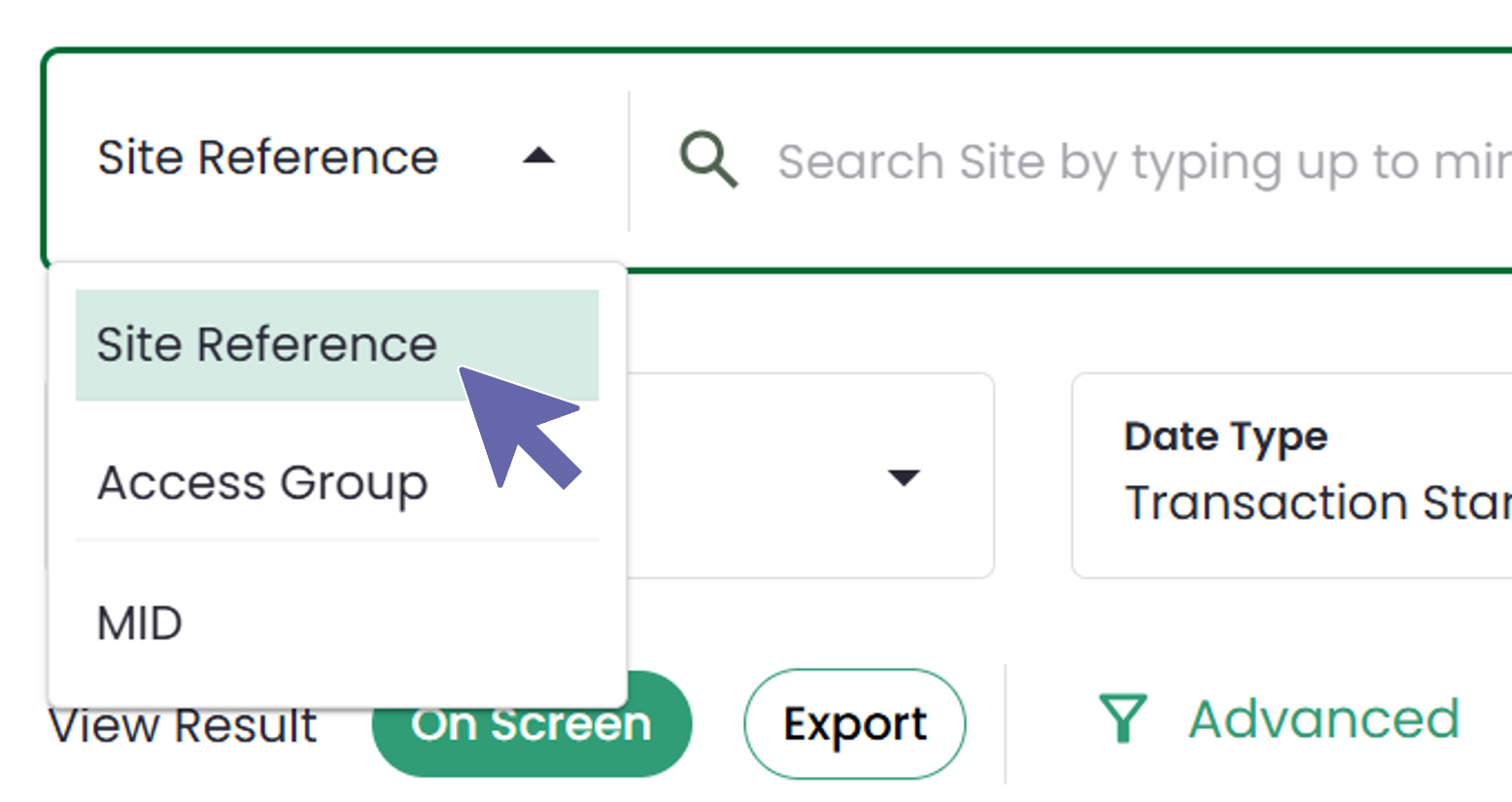Click the View Result label
This screenshot has width=1512, height=802.
[x=184, y=723]
